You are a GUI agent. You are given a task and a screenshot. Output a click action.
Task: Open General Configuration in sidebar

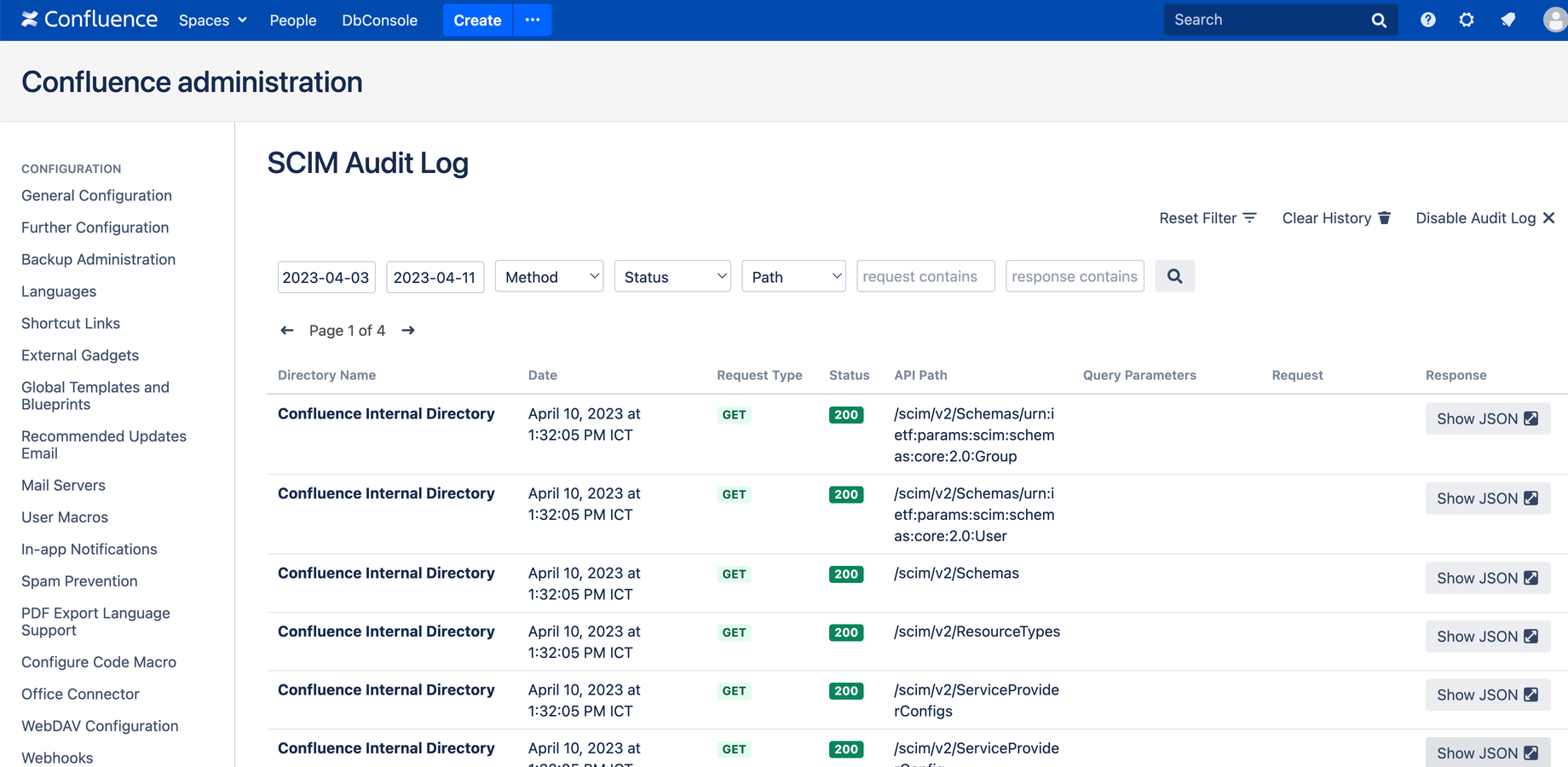point(96,195)
